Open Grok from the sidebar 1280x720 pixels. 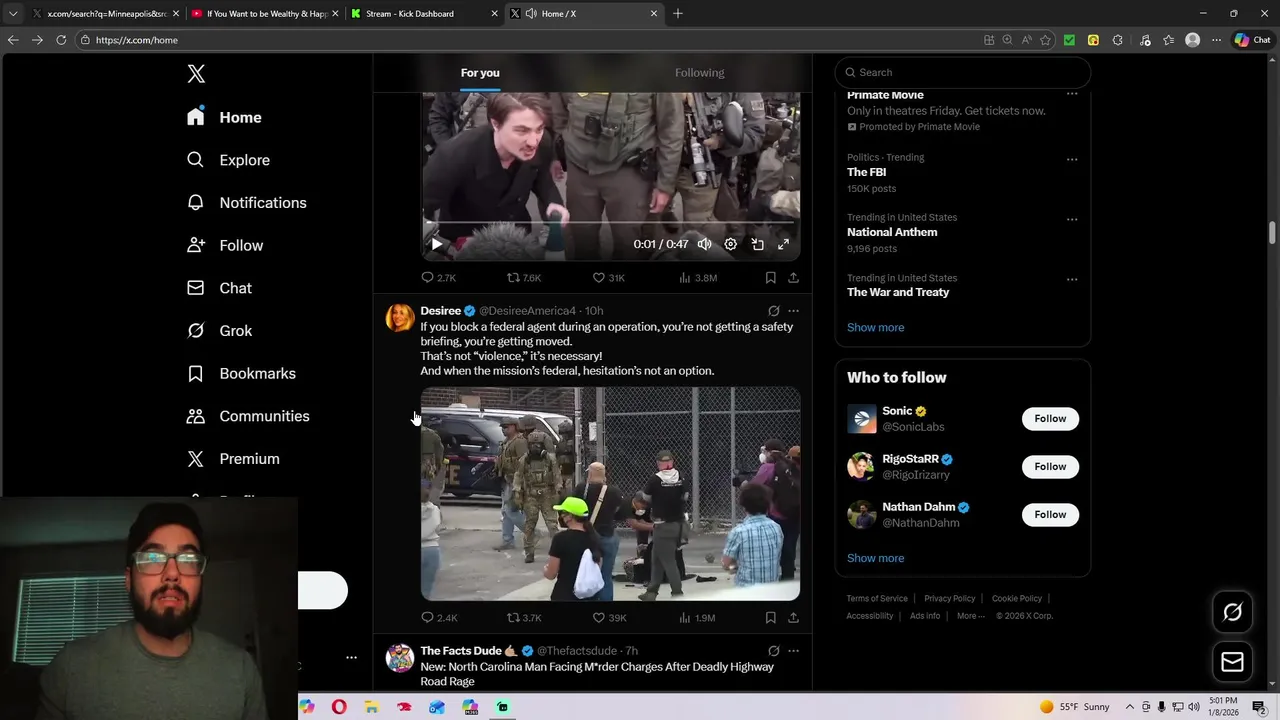[219, 331]
